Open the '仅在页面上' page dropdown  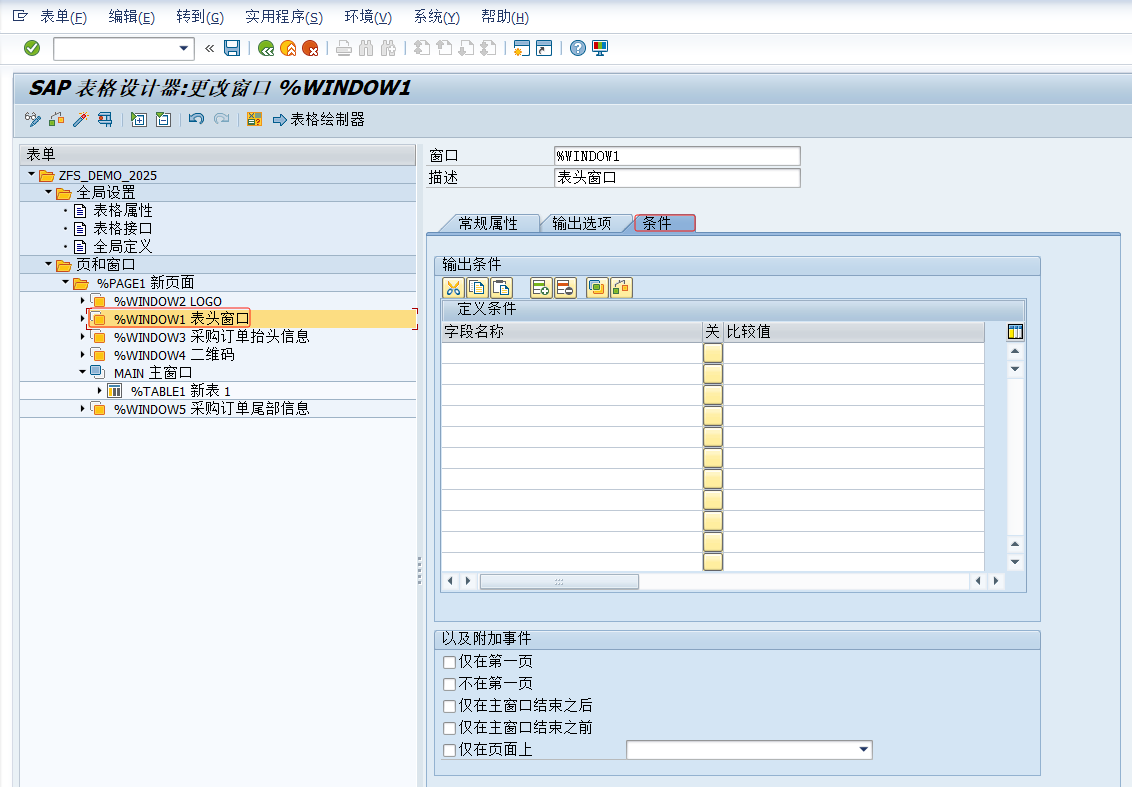coord(863,749)
